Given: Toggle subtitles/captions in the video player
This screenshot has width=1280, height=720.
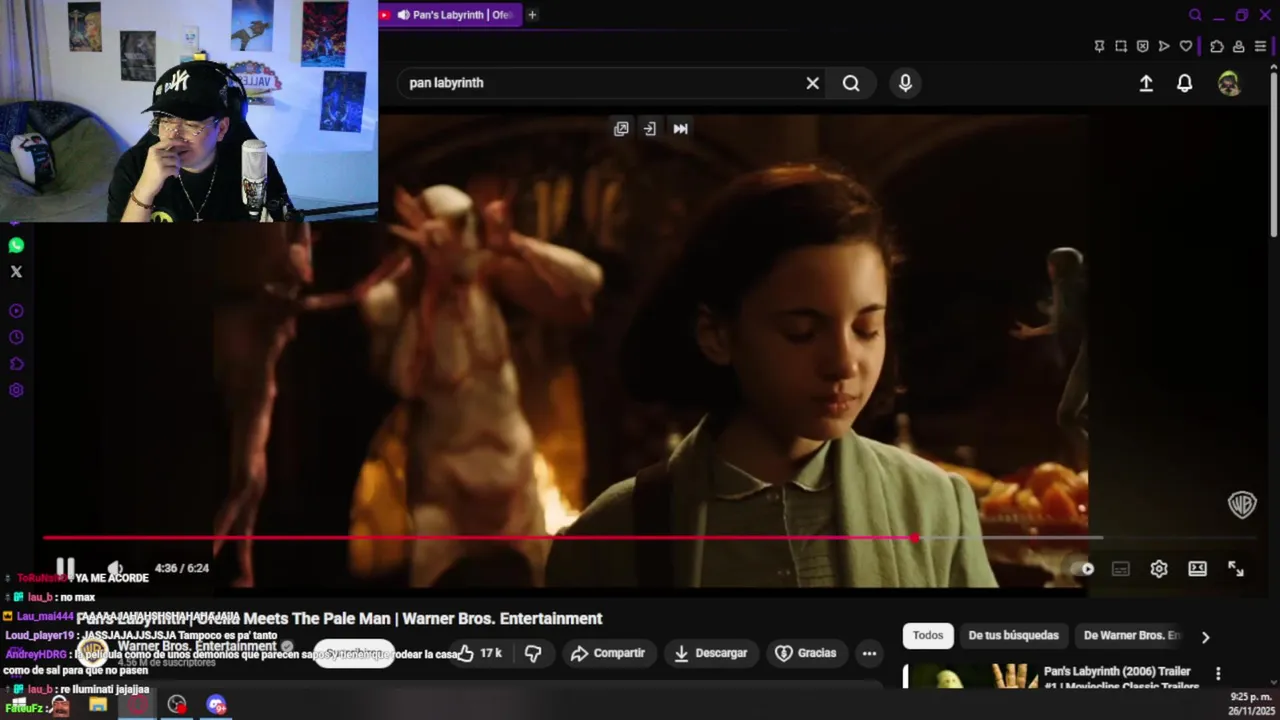Looking at the screenshot, I should (x=1121, y=569).
